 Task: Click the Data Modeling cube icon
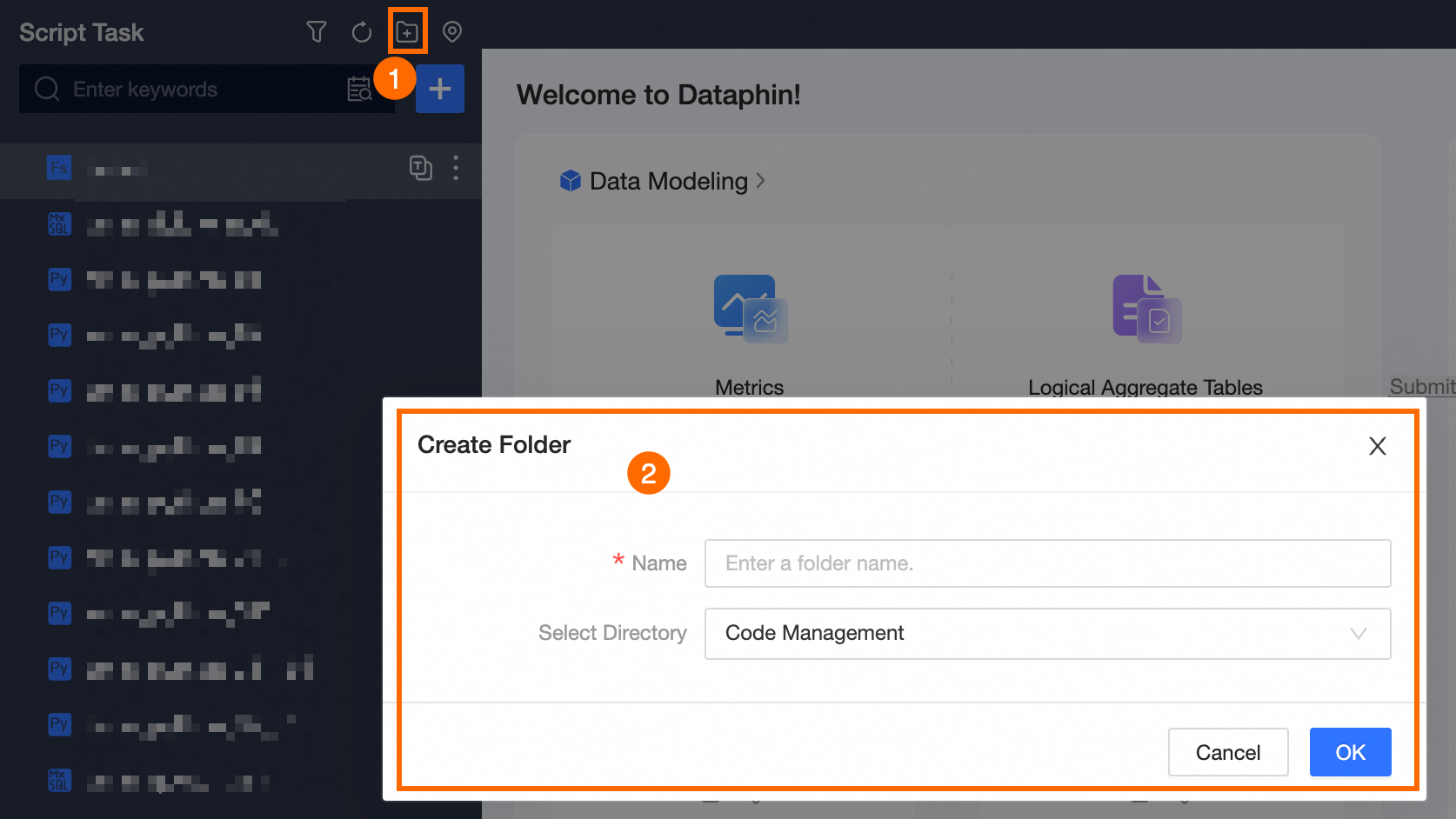pyautogui.click(x=570, y=181)
